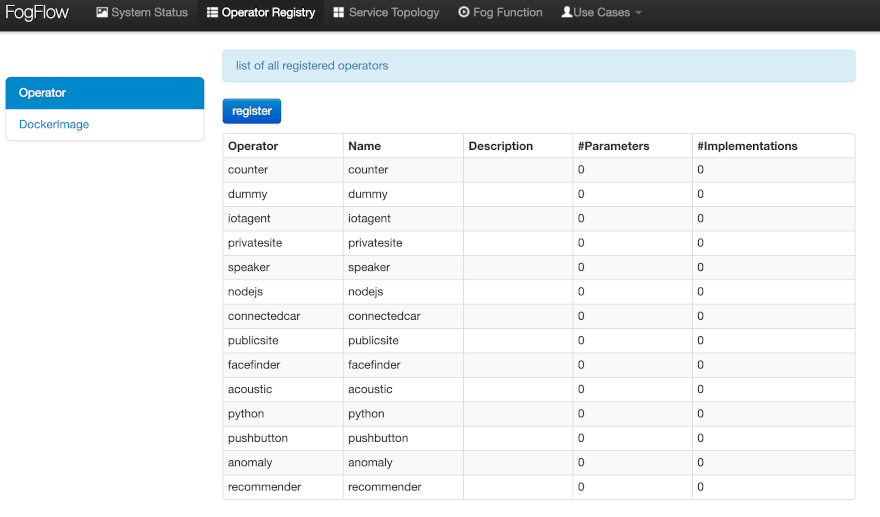Click 'recommender' in the Name column
Image resolution: width=880 pixels, height=517 pixels.
tap(384, 487)
